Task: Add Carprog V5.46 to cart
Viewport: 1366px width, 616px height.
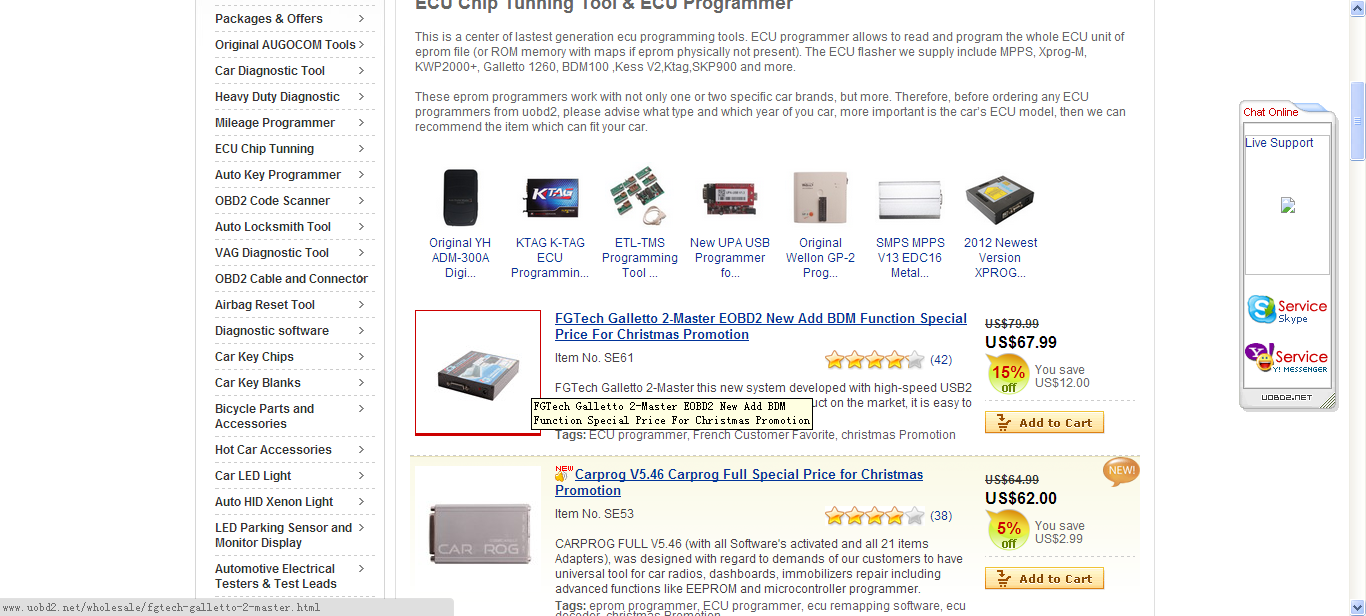Action: [1044, 579]
